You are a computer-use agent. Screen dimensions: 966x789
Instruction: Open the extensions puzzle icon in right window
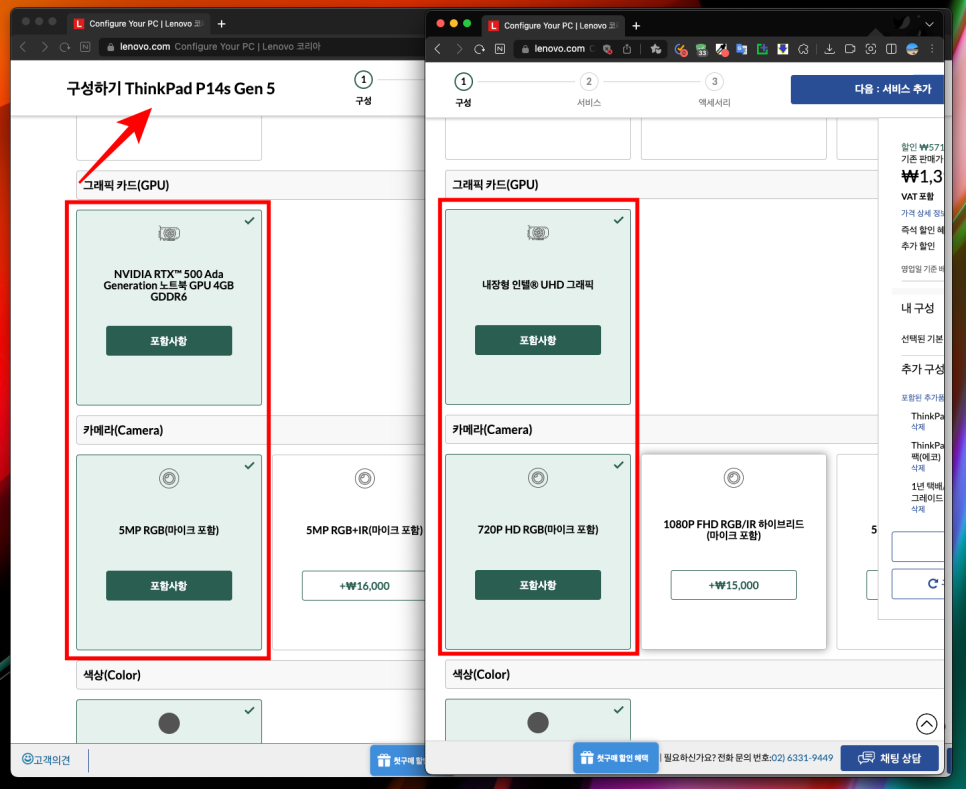point(803,49)
